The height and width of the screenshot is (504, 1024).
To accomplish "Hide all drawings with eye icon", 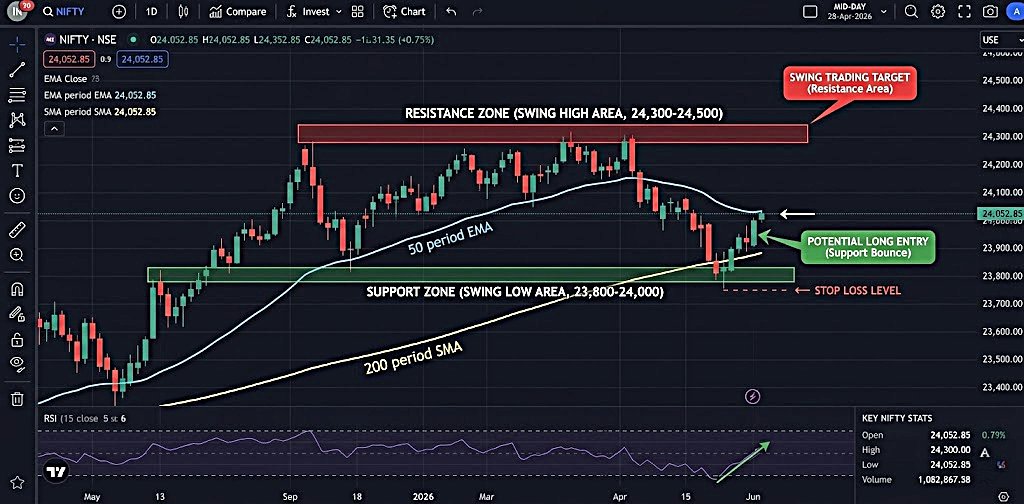I will click(18, 364).
